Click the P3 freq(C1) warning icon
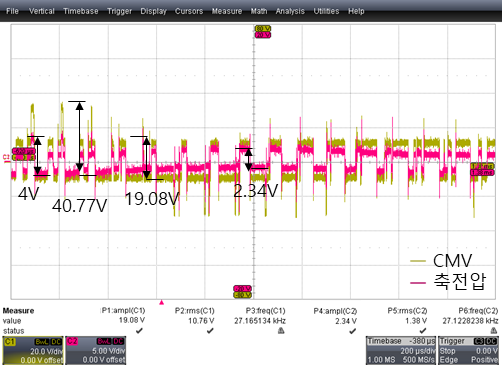The image size is (502, 365). (281, 331)
